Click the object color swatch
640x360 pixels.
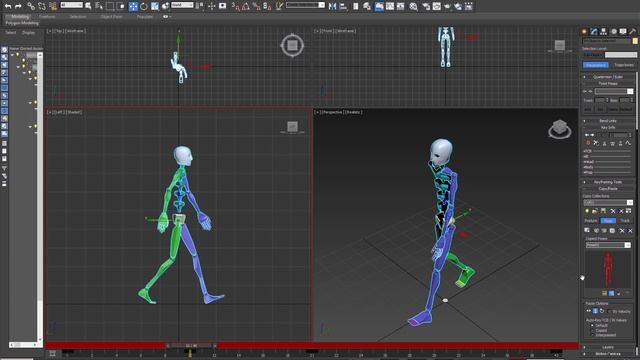coord(635,41)
